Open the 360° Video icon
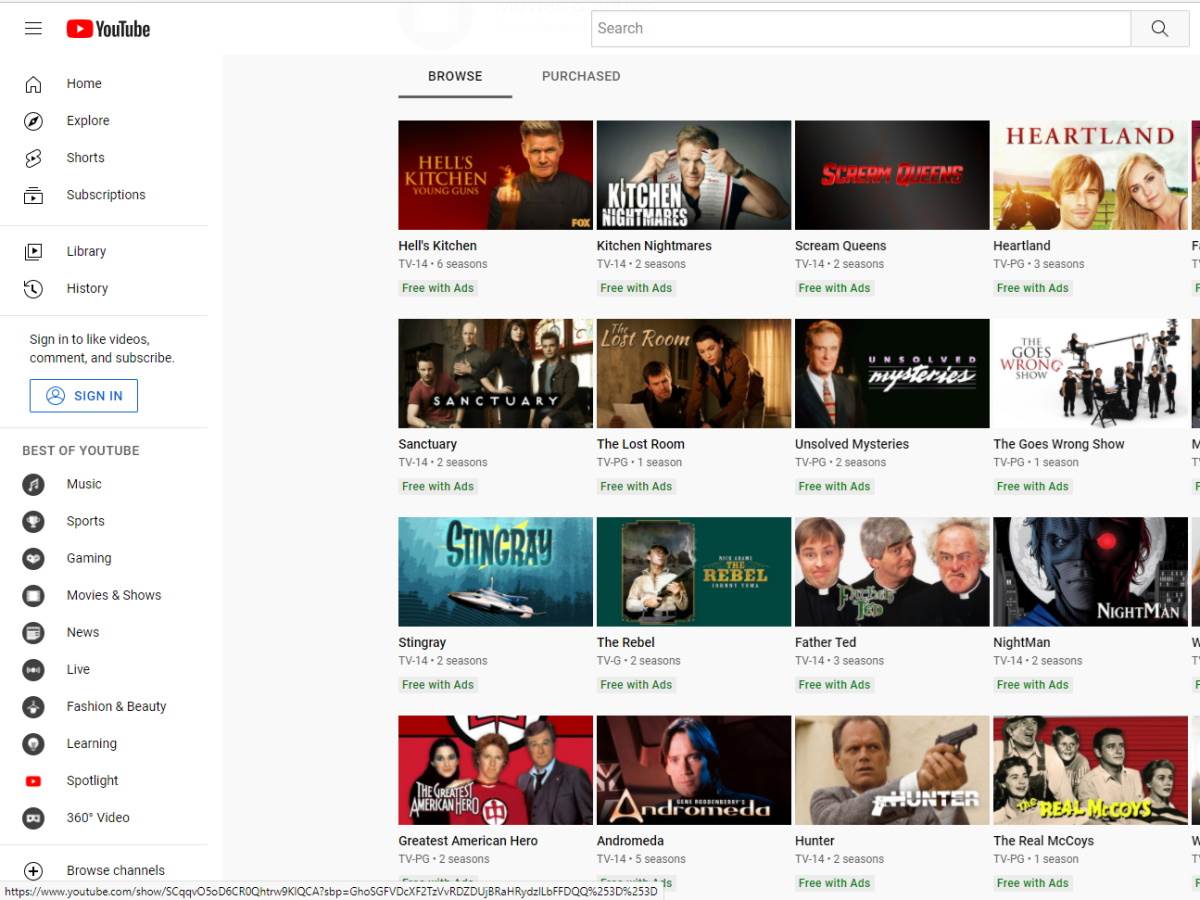This screenshot has height=900, width=1200. 33,818
